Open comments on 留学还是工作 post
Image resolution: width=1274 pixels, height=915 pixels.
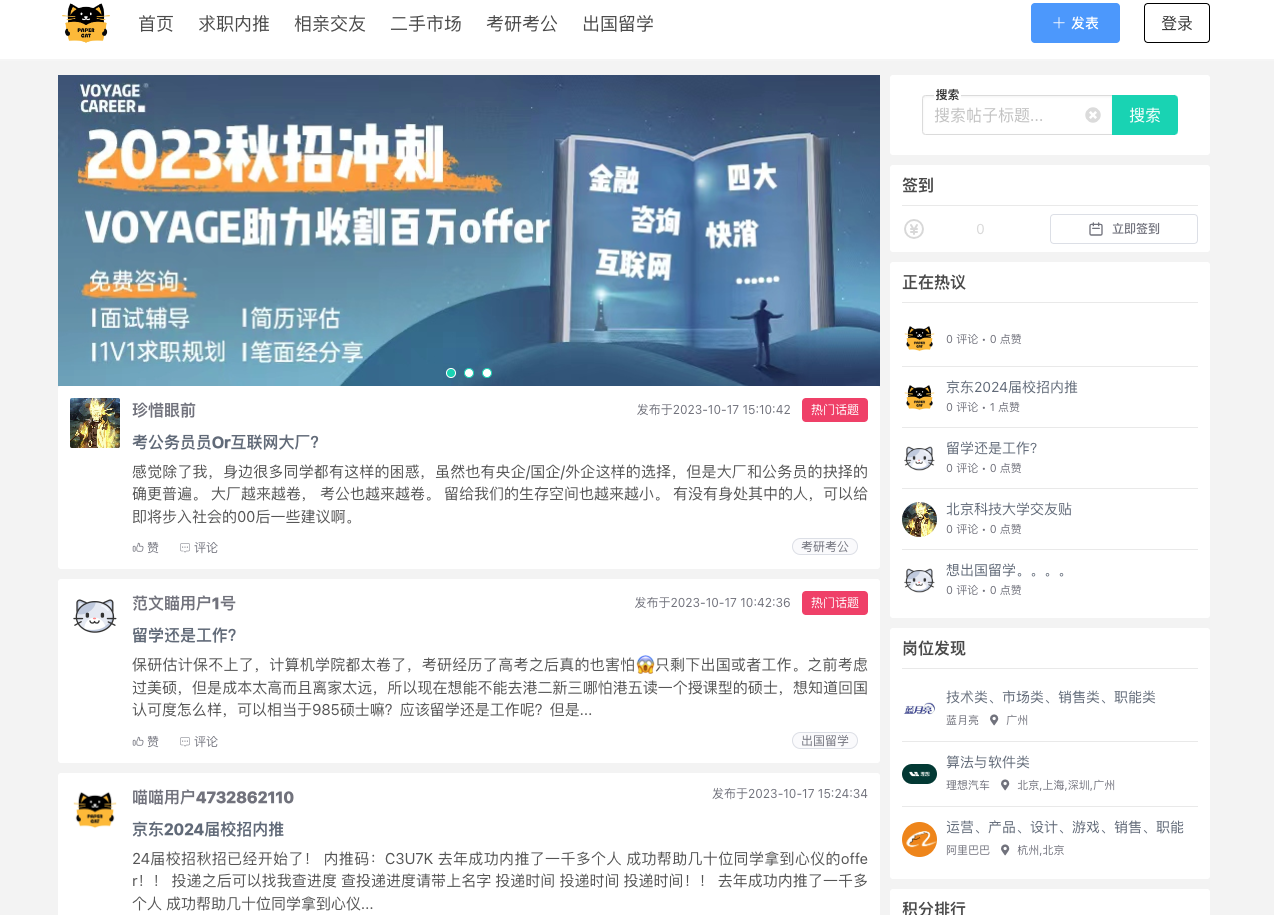(199, 741)
